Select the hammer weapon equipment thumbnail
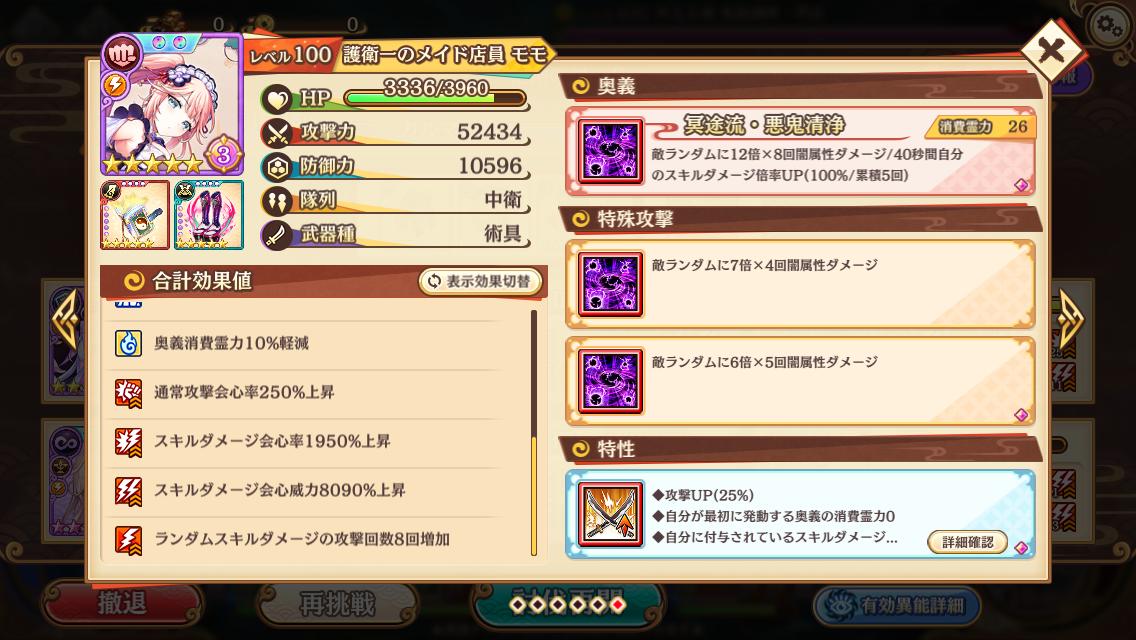 pyautogui.click(x=135, y=215)
